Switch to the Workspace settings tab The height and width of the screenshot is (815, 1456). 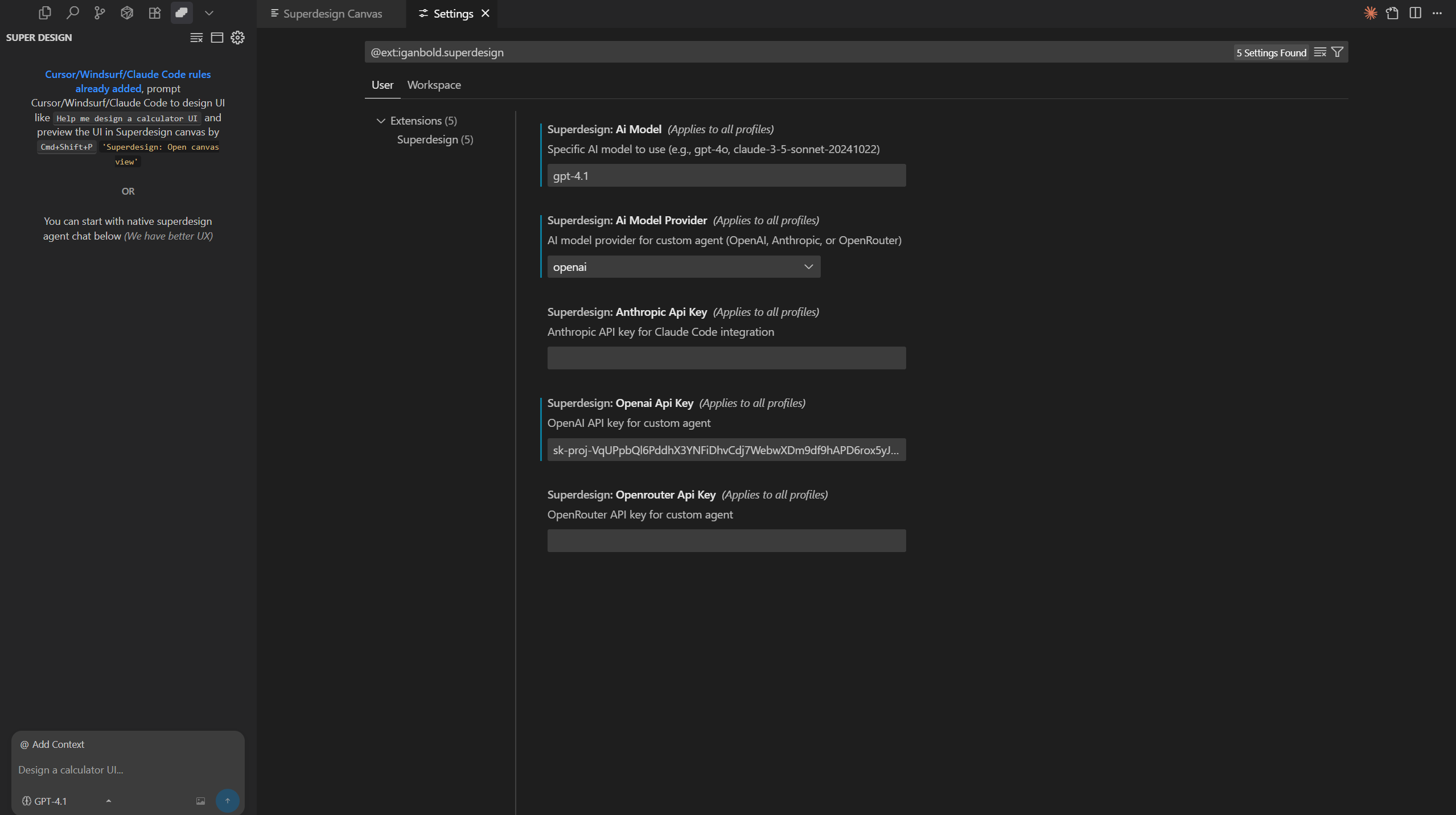[434, 85]
